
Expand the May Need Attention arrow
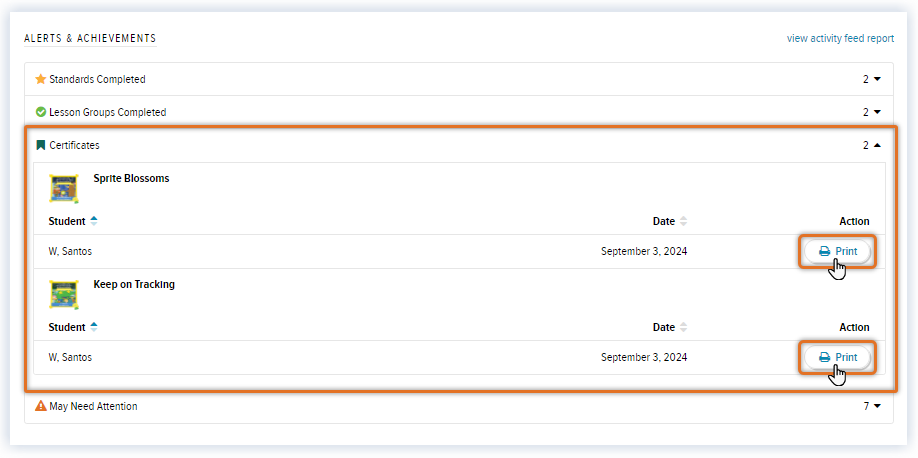click(877, 407)
